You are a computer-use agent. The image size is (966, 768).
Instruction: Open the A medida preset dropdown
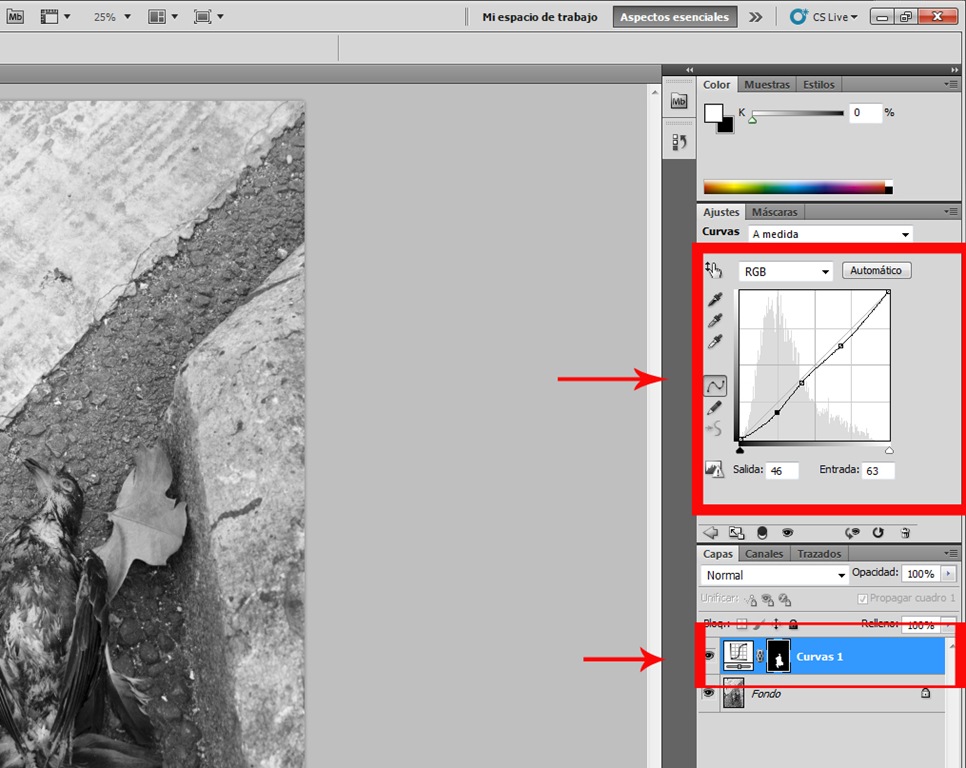pyautogui.click(x=830, y=234)
